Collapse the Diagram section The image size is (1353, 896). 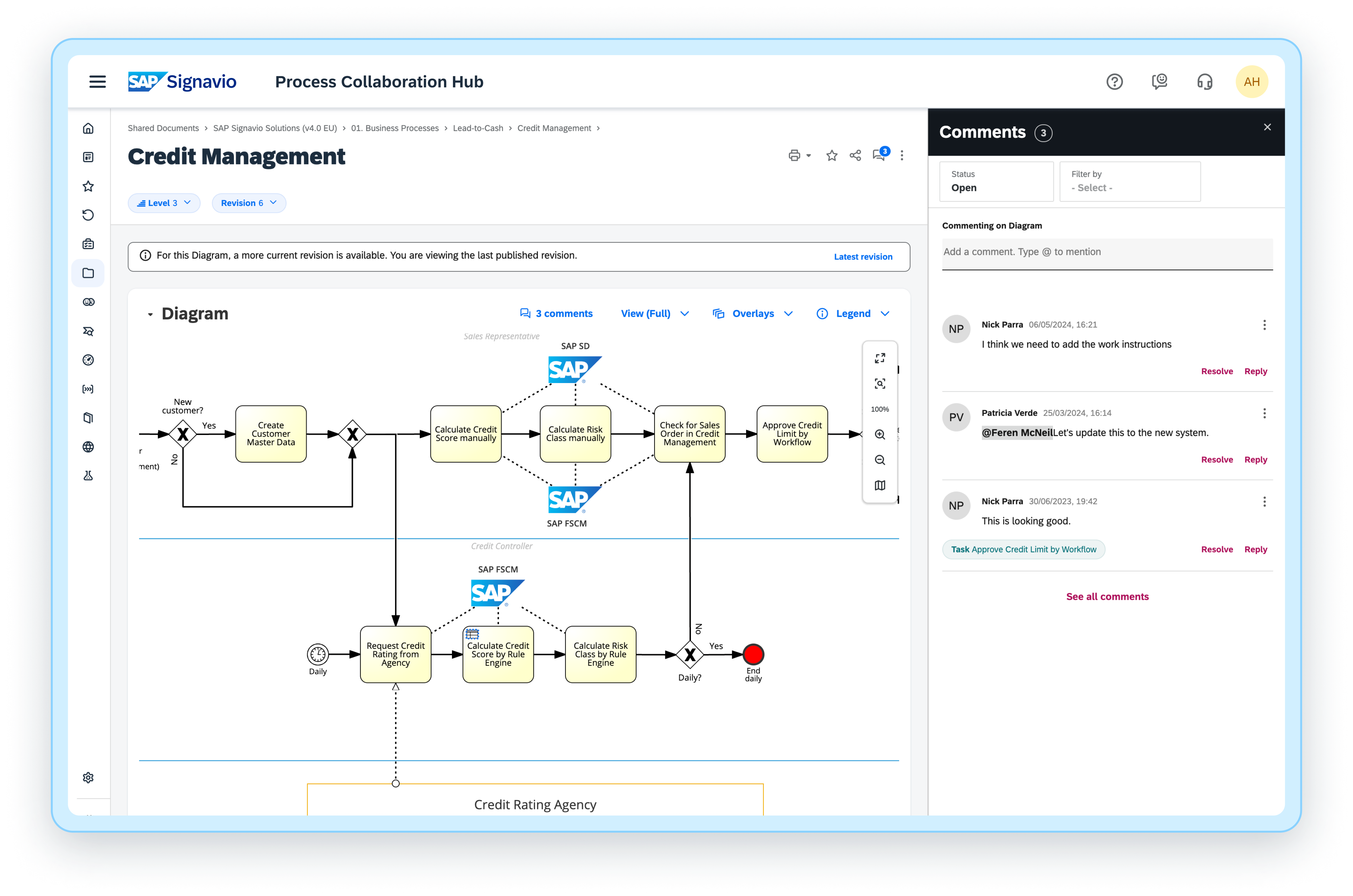tap(150, 314)
